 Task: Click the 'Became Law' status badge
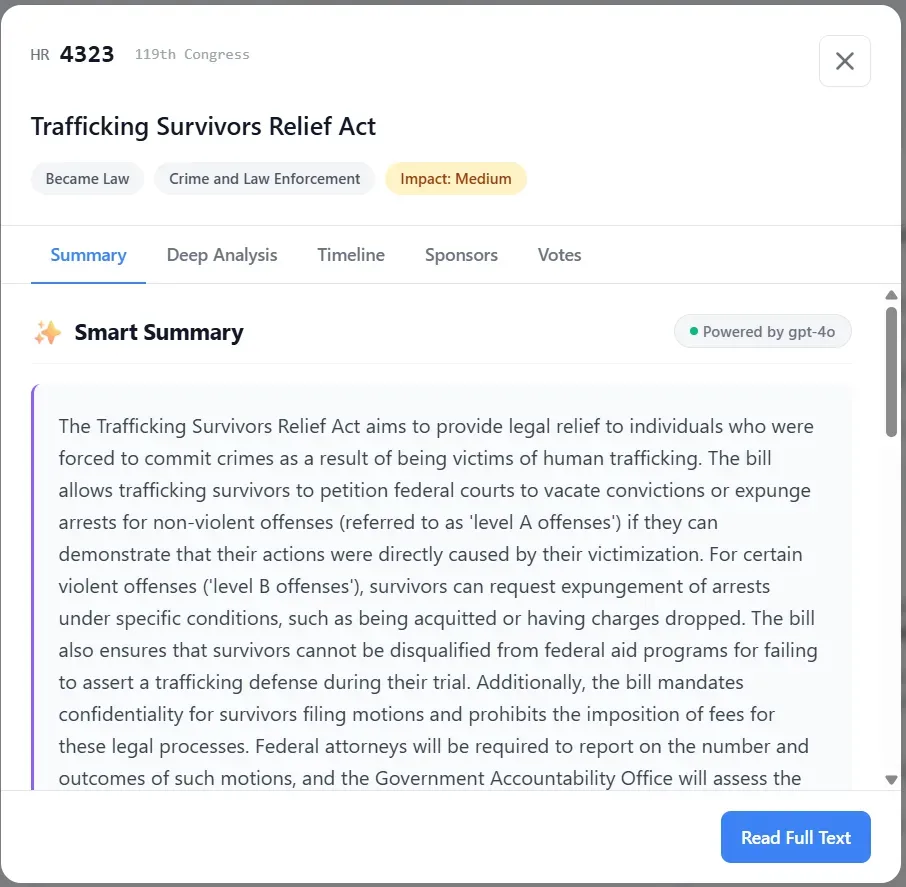(87, 178)
